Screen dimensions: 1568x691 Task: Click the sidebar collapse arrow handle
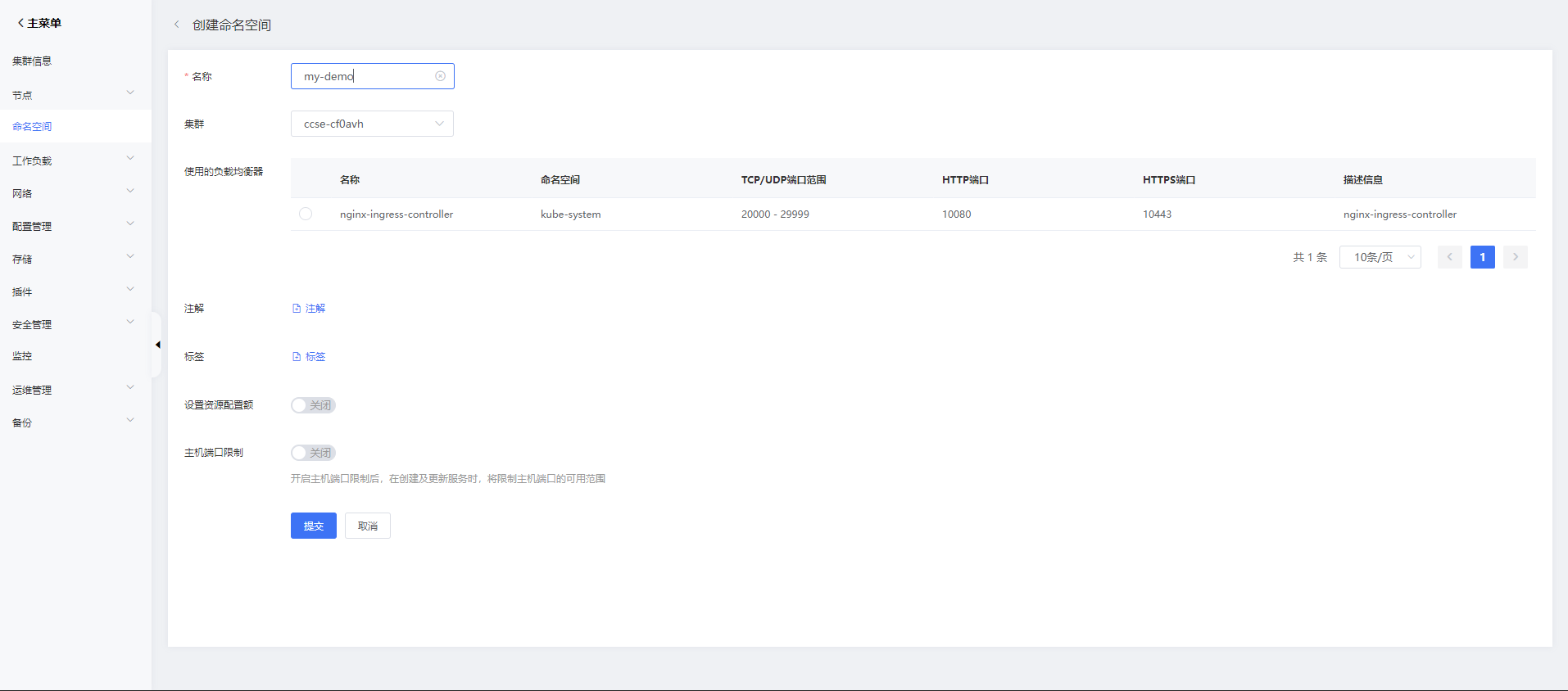[x=157, y=345]
